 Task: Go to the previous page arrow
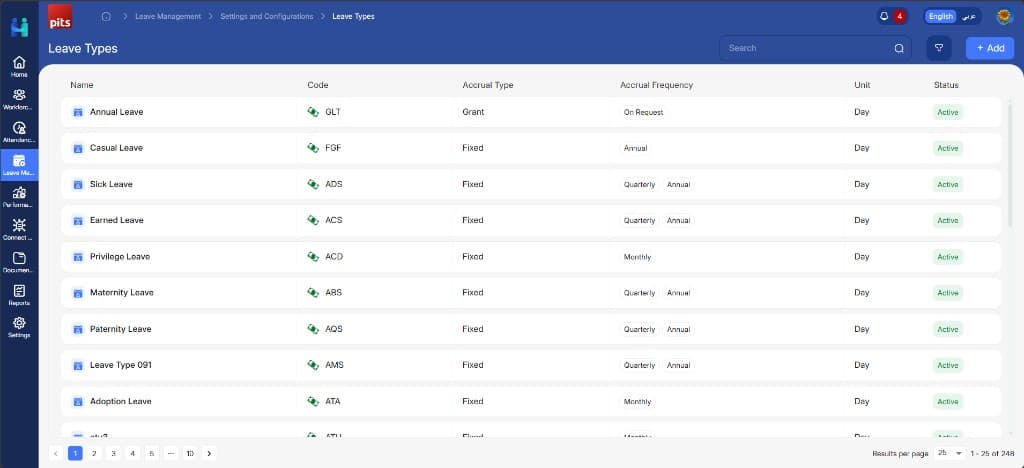(x=56, y=453)
